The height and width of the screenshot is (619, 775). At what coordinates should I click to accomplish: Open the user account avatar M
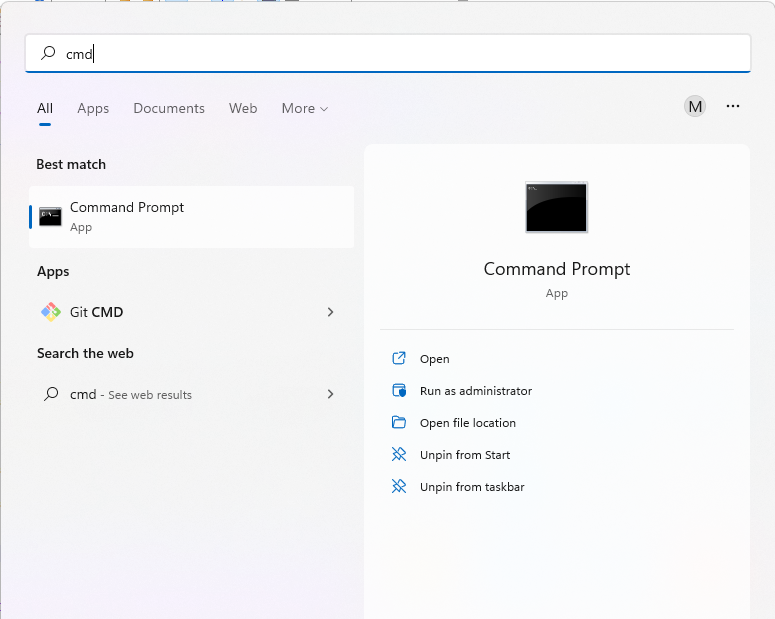[x=695, y=106]
